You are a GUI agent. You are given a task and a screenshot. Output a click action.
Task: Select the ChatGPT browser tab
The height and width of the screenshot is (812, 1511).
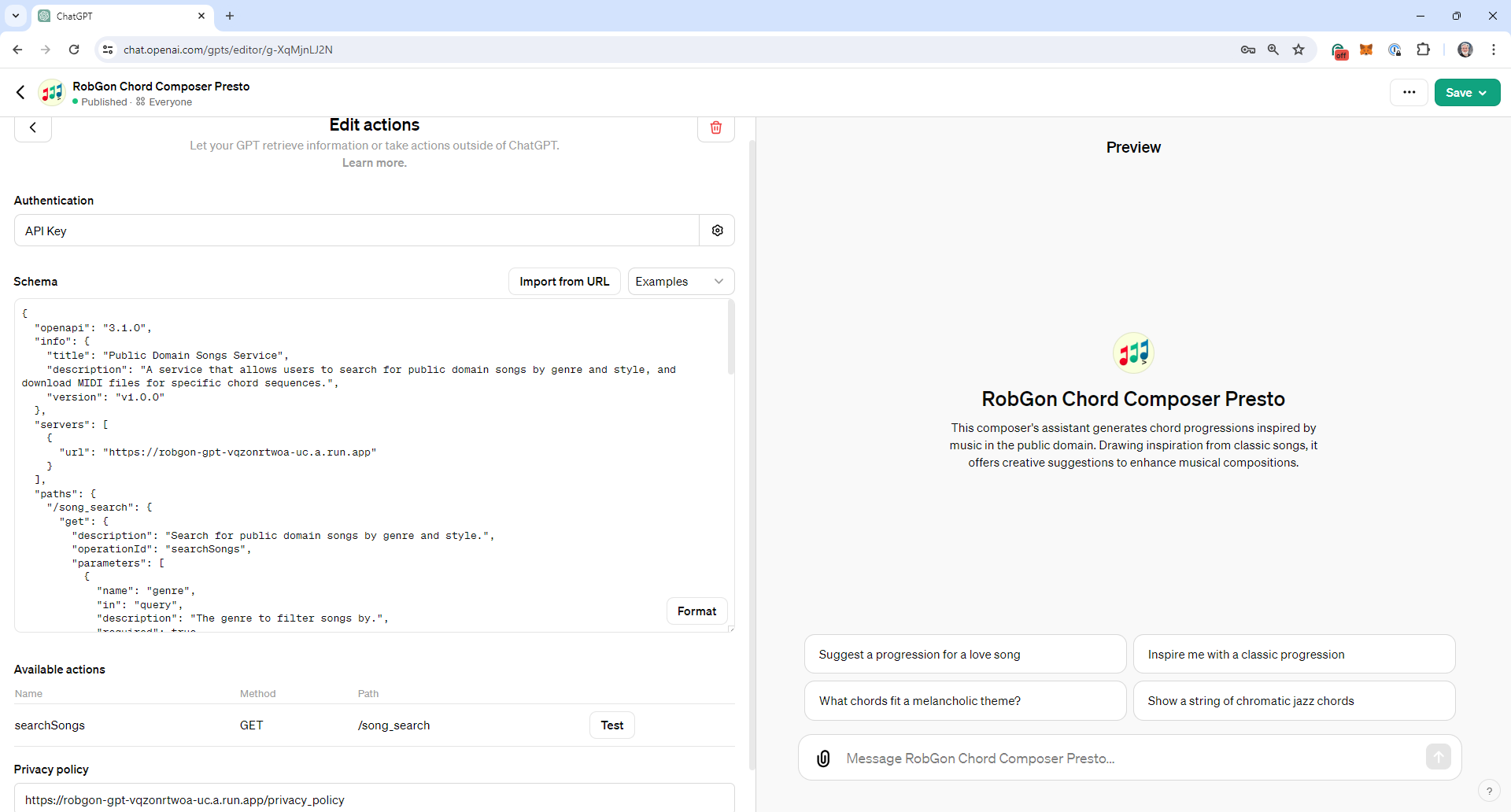point(122,16)
